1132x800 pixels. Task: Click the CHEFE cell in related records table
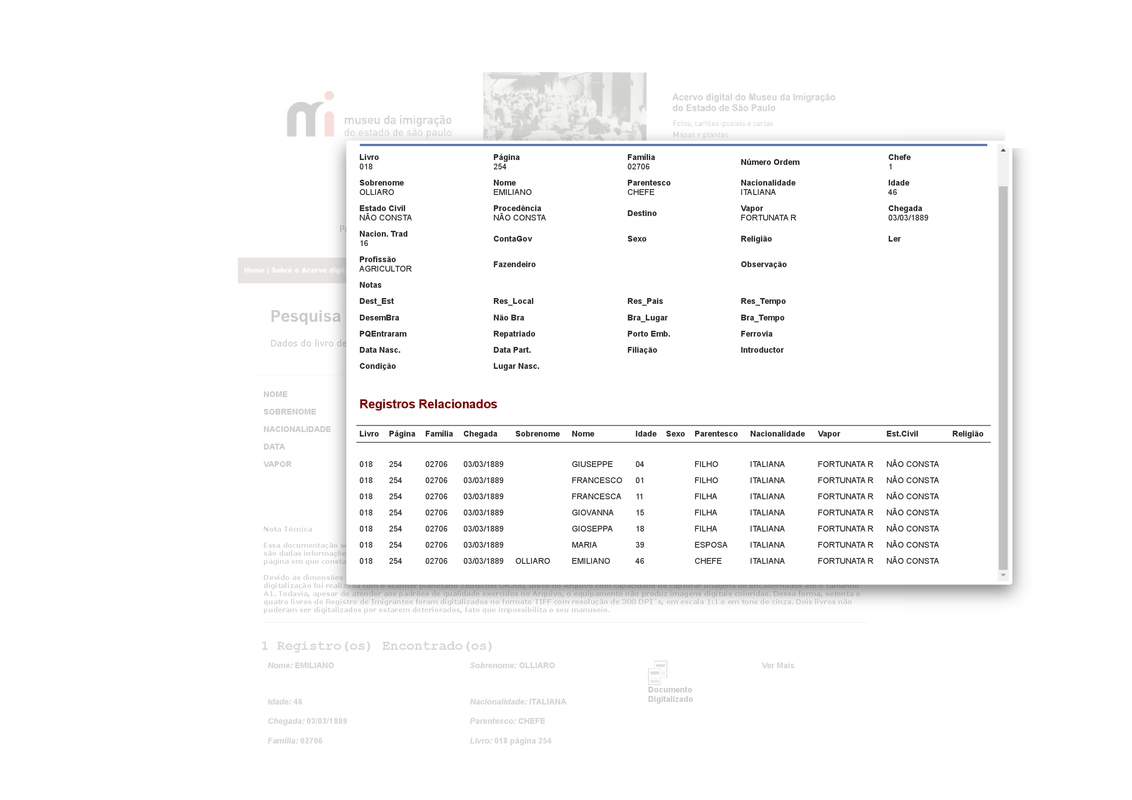pyautogui.click(x=708, y=561)
